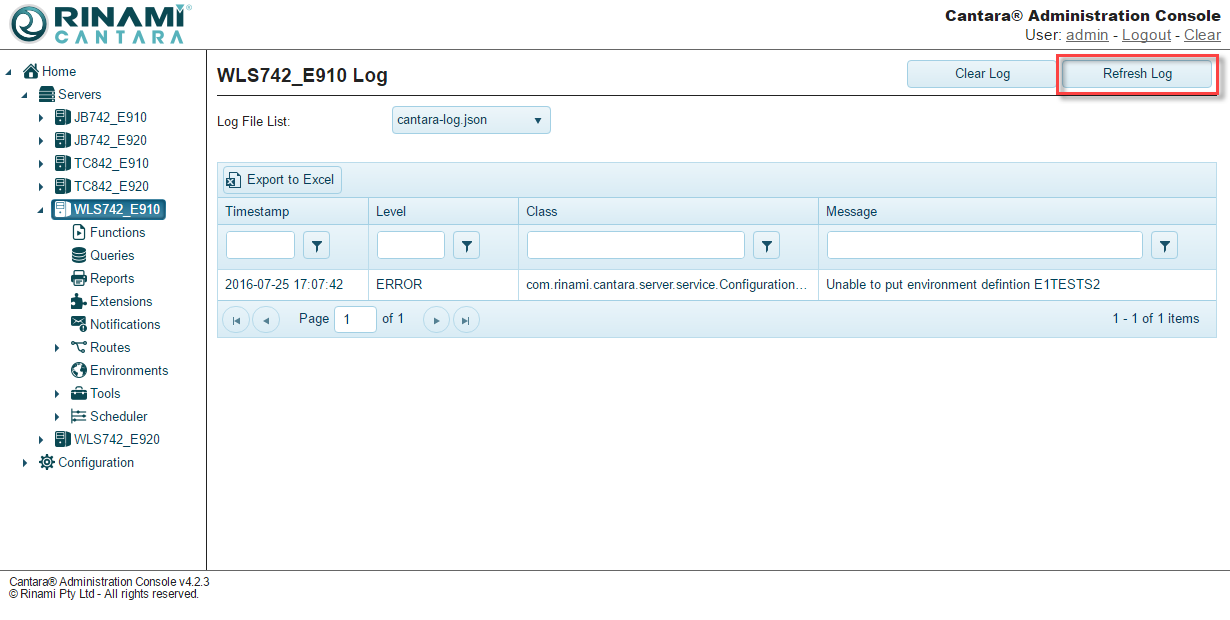Viewport: 1230px width, 620px height.
Task: Go to the first page arrow
Action: (236, 320)
